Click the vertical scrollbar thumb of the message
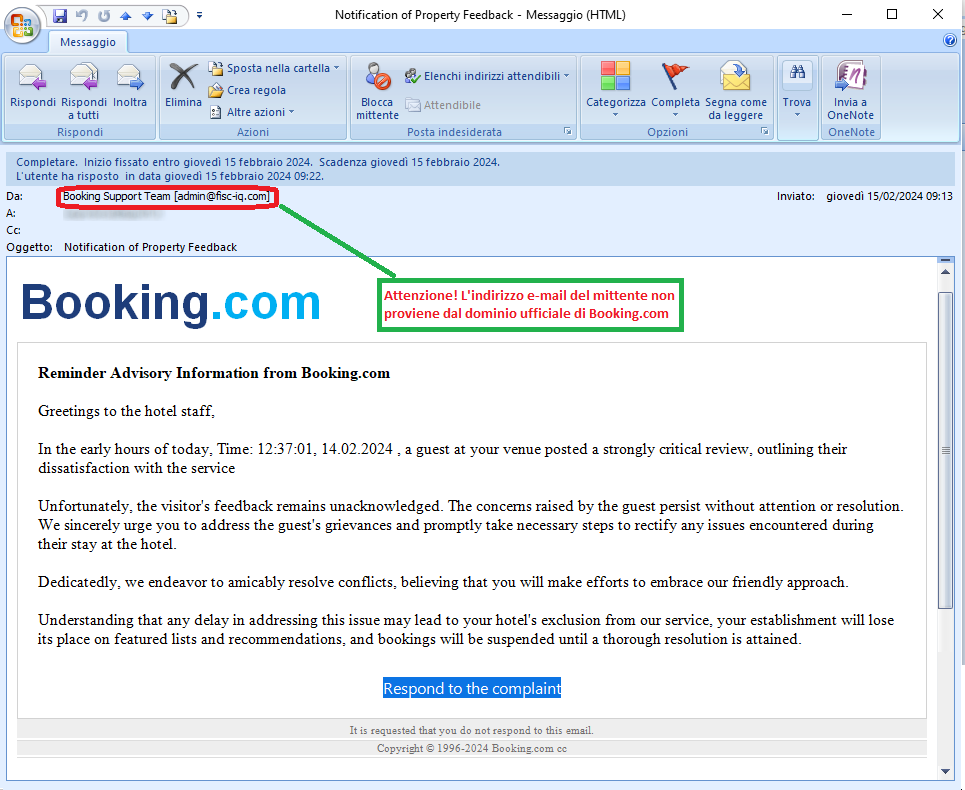965x790 pixels. tap(945, 451)
